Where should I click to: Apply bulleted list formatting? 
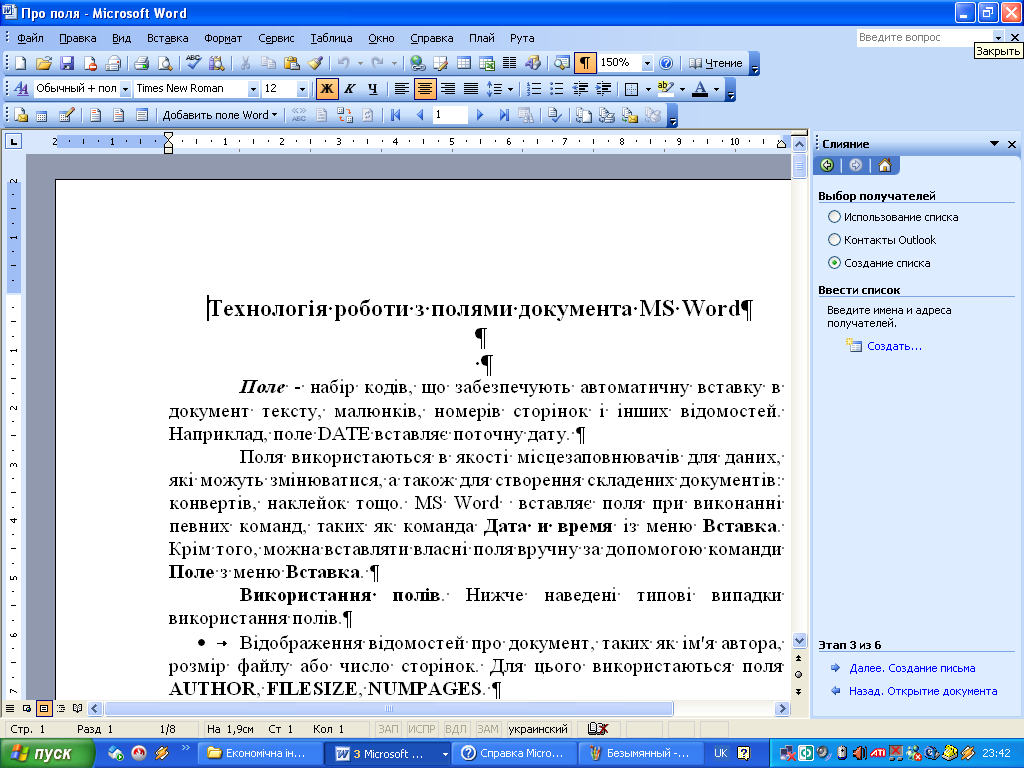556,88
